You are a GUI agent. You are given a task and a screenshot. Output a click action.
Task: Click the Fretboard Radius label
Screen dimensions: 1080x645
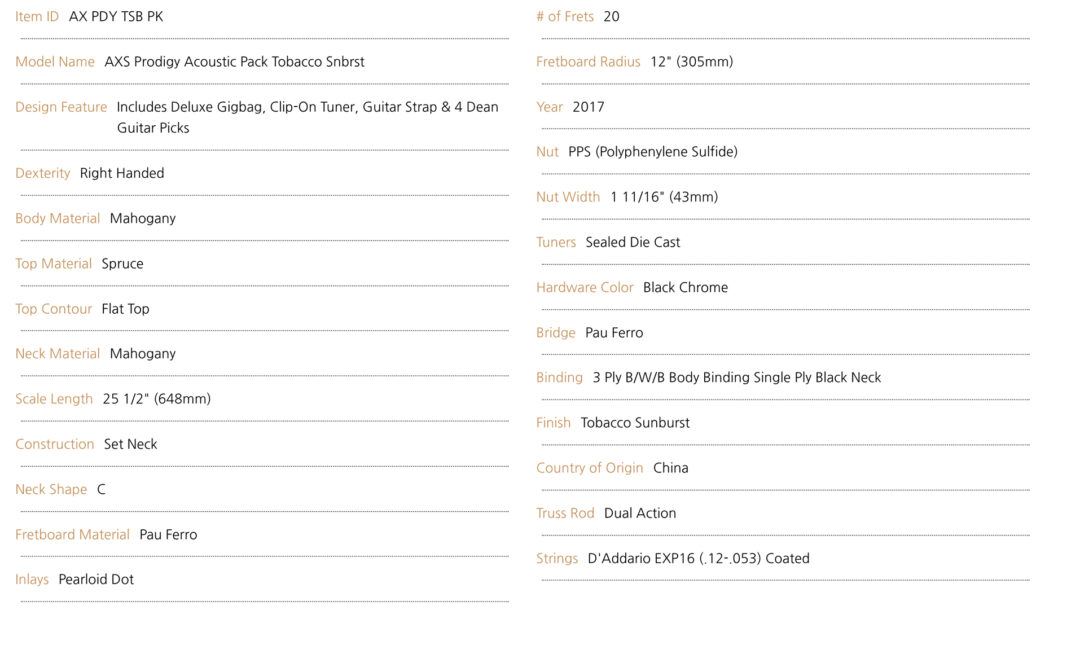pyautogui.click(x=588, y=62)
